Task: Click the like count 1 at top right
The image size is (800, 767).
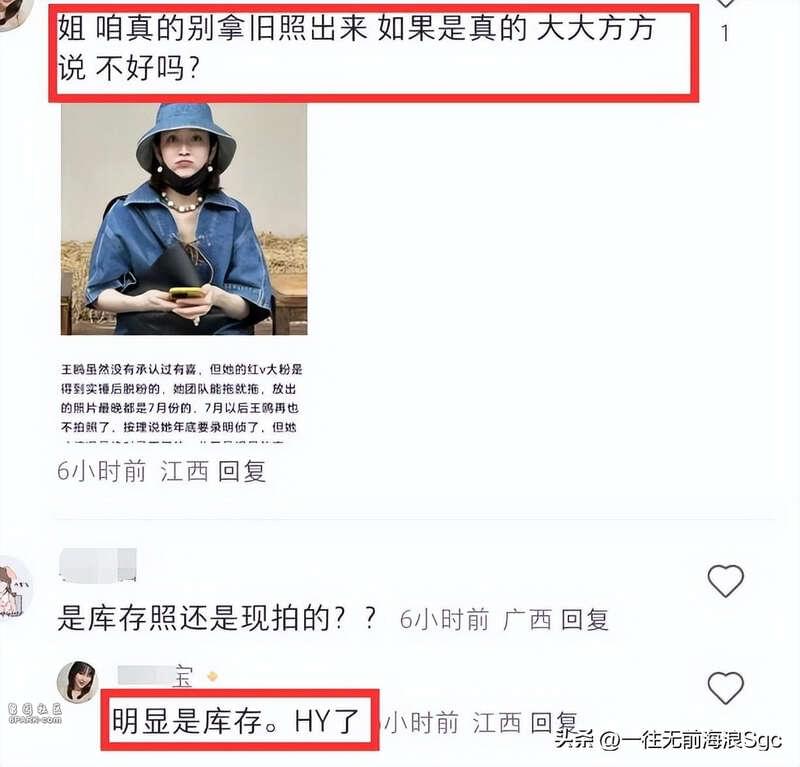Action: pos(724,33)
